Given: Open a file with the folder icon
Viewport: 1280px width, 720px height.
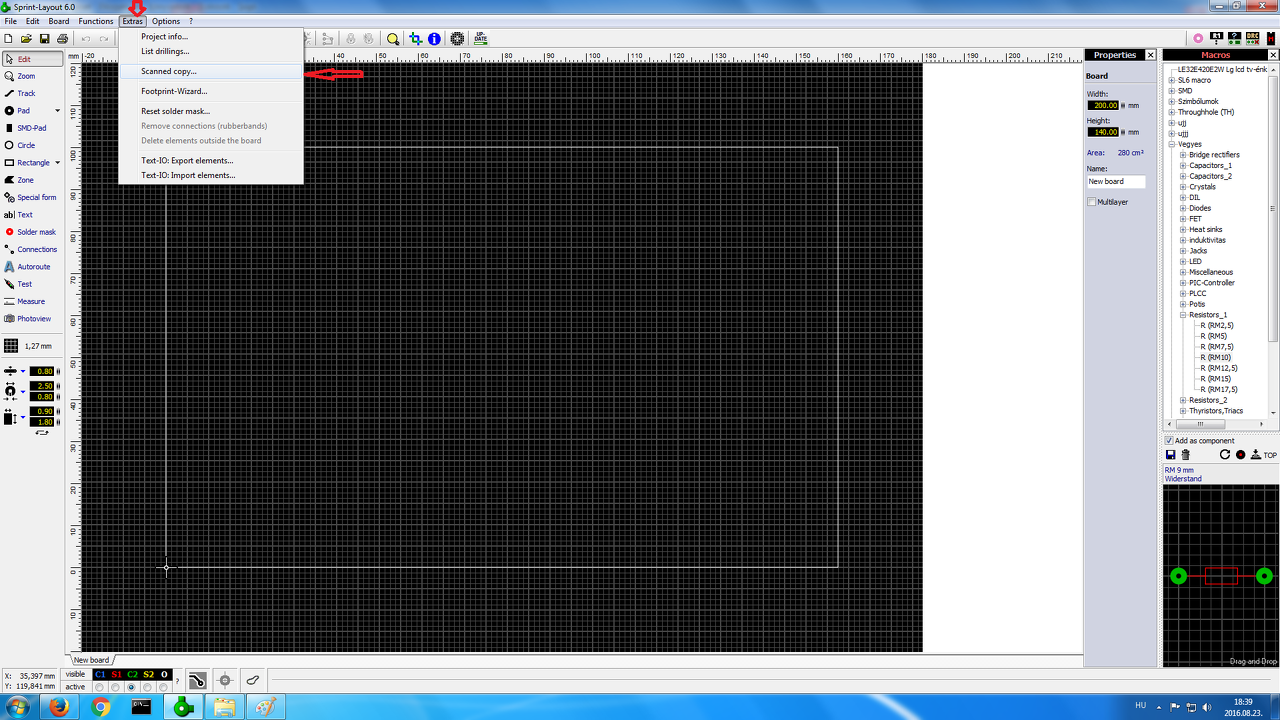Looking at the screenshot, I should (x=27, y=39).
